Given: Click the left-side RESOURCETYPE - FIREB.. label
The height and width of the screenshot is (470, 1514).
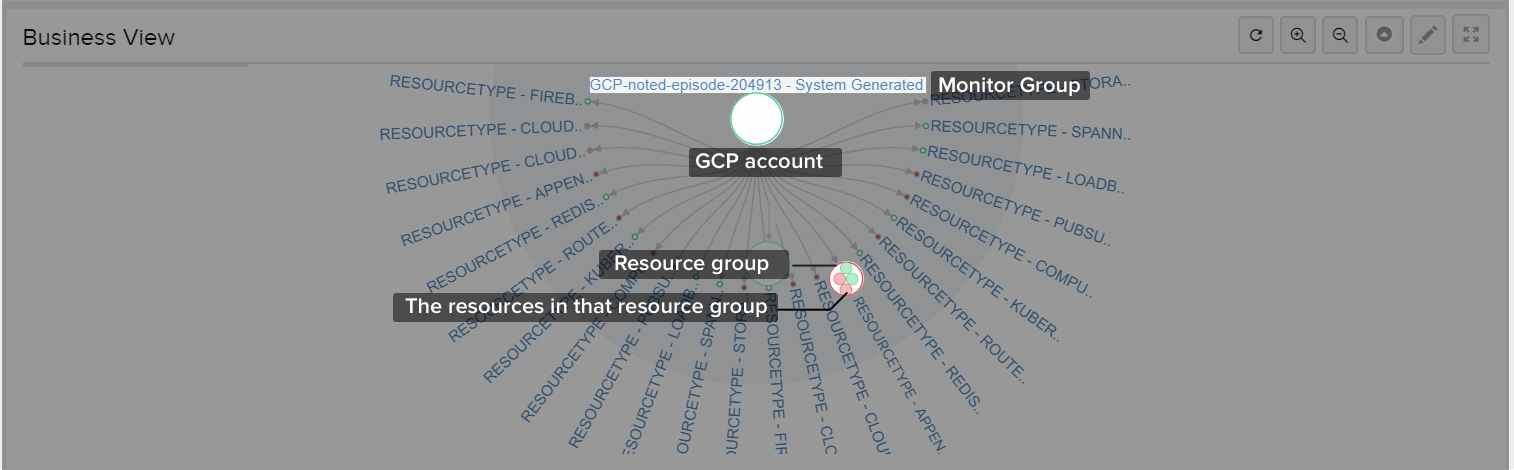Looking at the screenshot, I should pyautogui.click(x=484, y=90).
